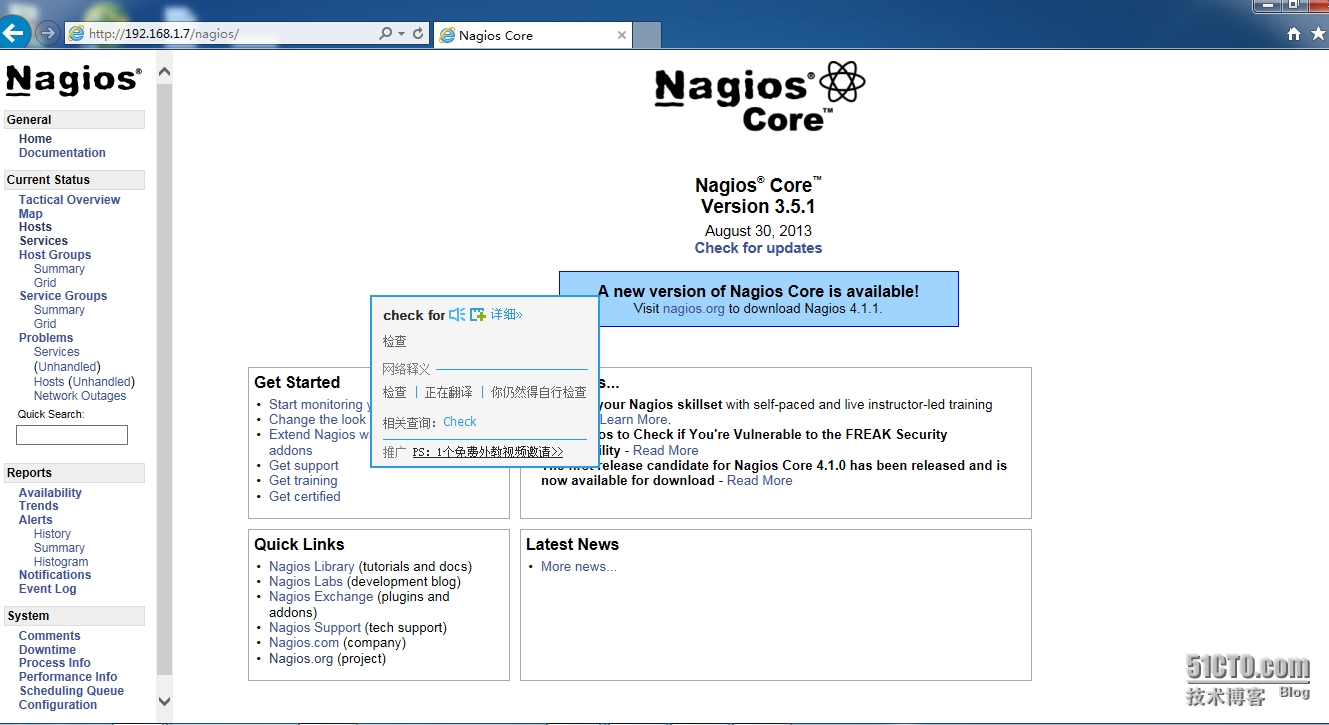Click Get training in Get Started
The height and width of the screenshot is (725, 1329).
click(x=303, y=481)
